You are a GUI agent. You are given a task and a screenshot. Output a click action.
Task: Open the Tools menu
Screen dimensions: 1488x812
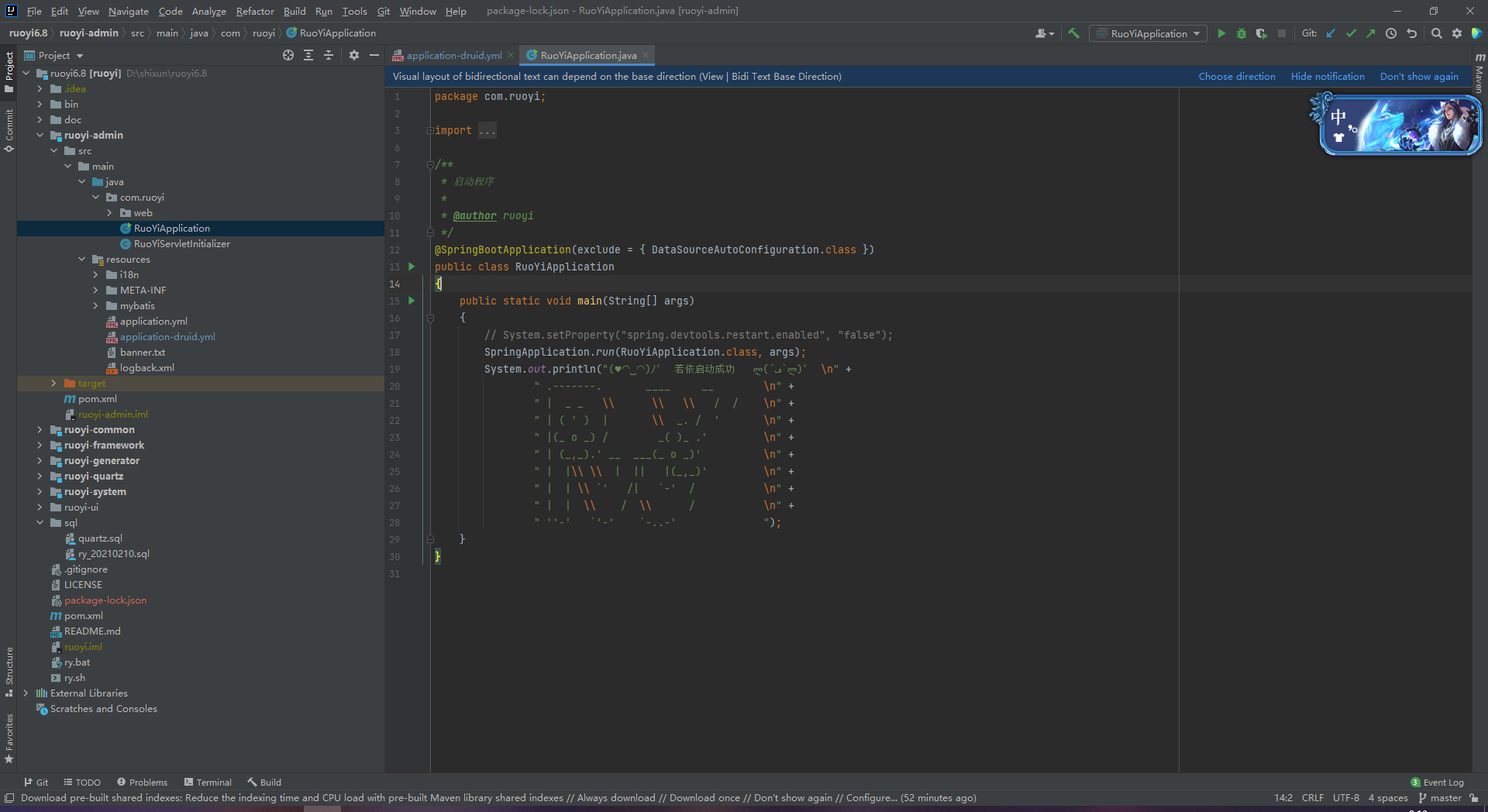point(354,11)
